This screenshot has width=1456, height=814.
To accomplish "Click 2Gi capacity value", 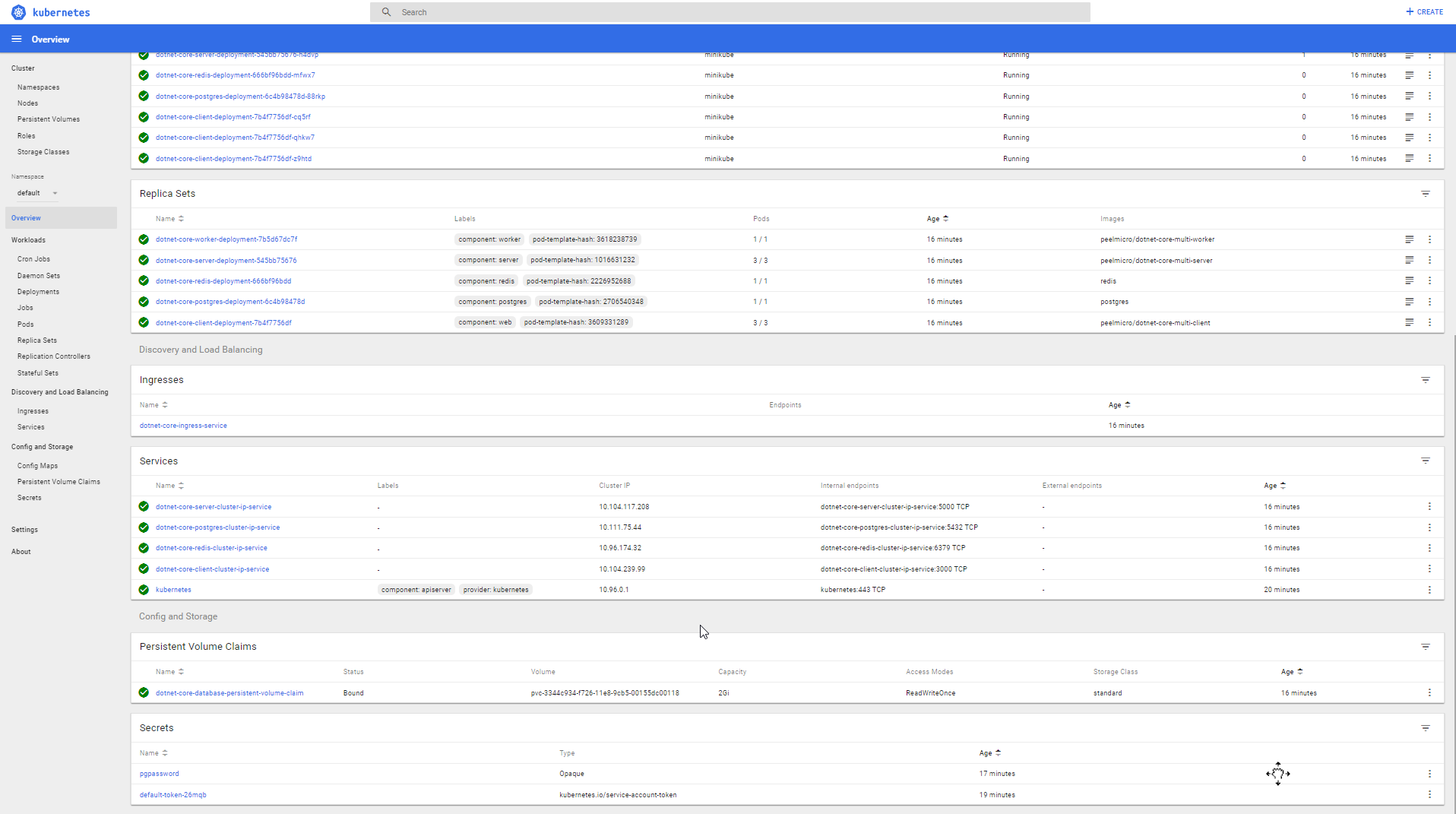I will click(x=723, y=693).
